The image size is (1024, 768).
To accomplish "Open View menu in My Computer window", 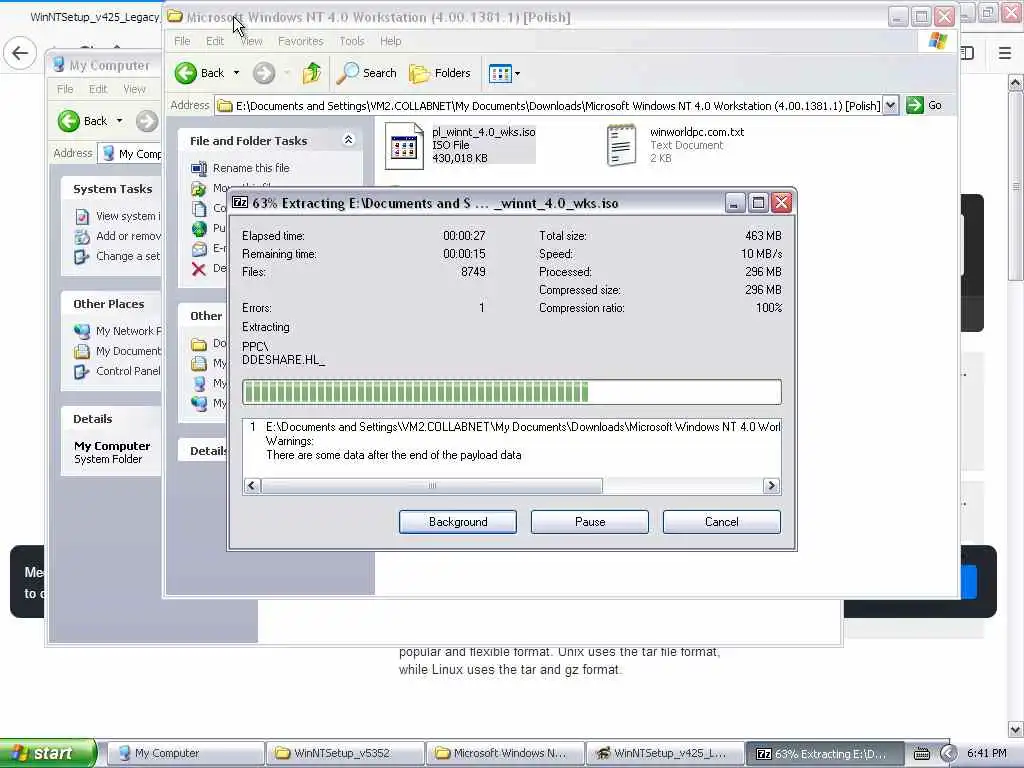I will point(135,89).
